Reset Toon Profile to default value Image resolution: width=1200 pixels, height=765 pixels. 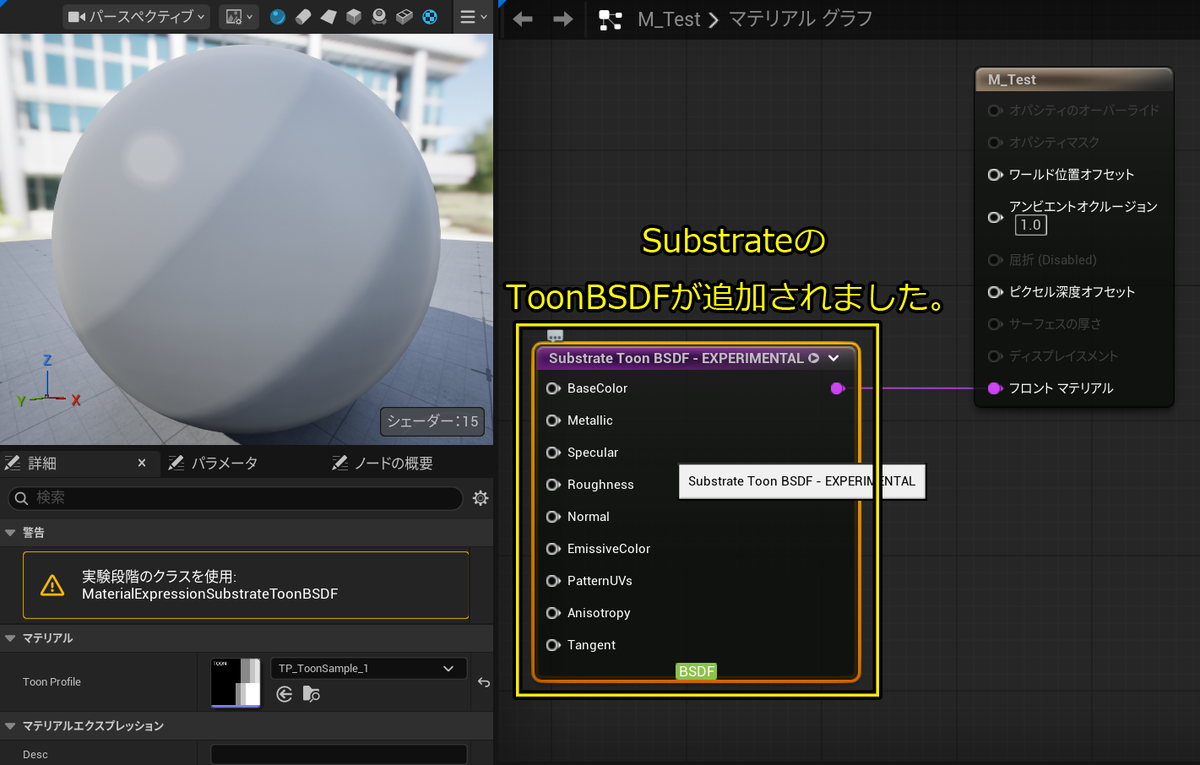click(x=484, y=682)
